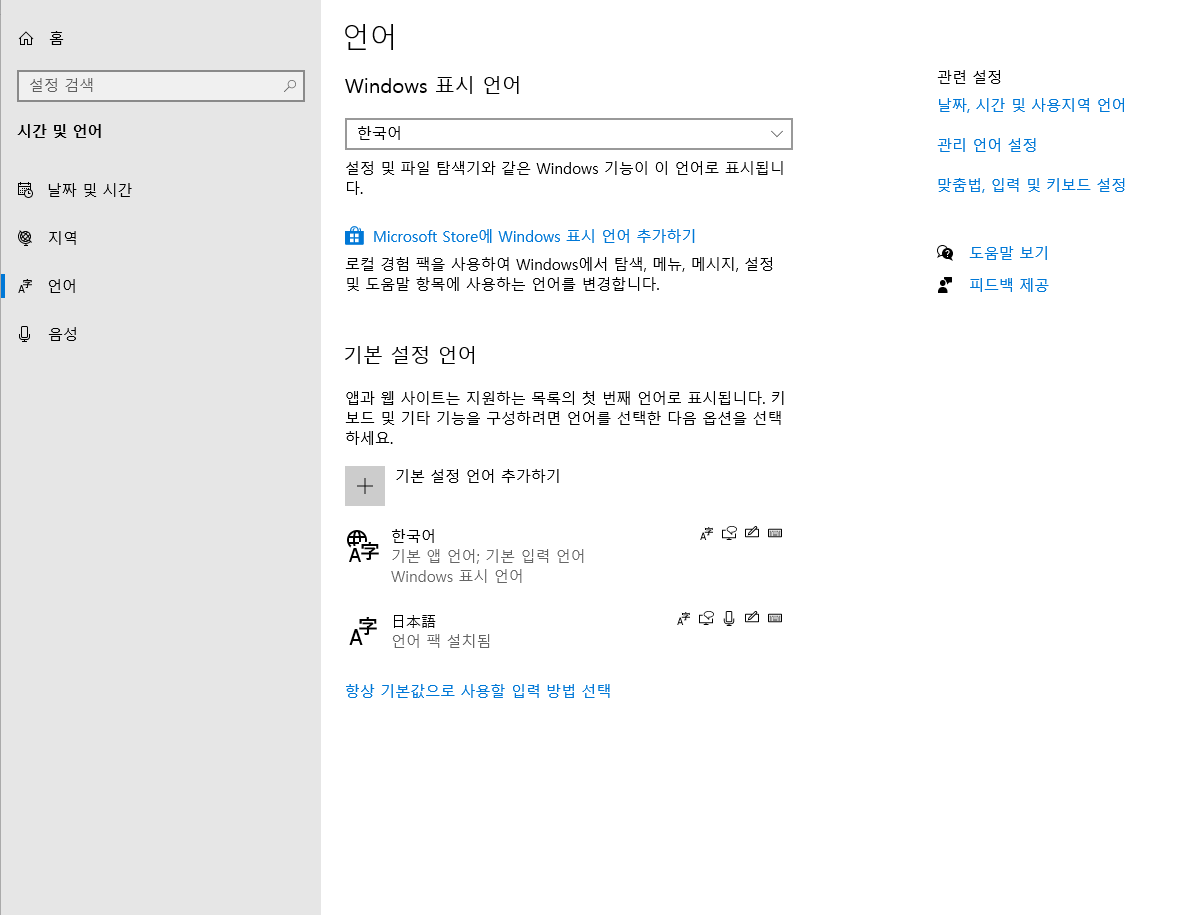The height and width of the screenshot is (915, 1193).
Task: Open 맞춤법, 입력 및 키보드 설정 link
Action: [1031, 185]
